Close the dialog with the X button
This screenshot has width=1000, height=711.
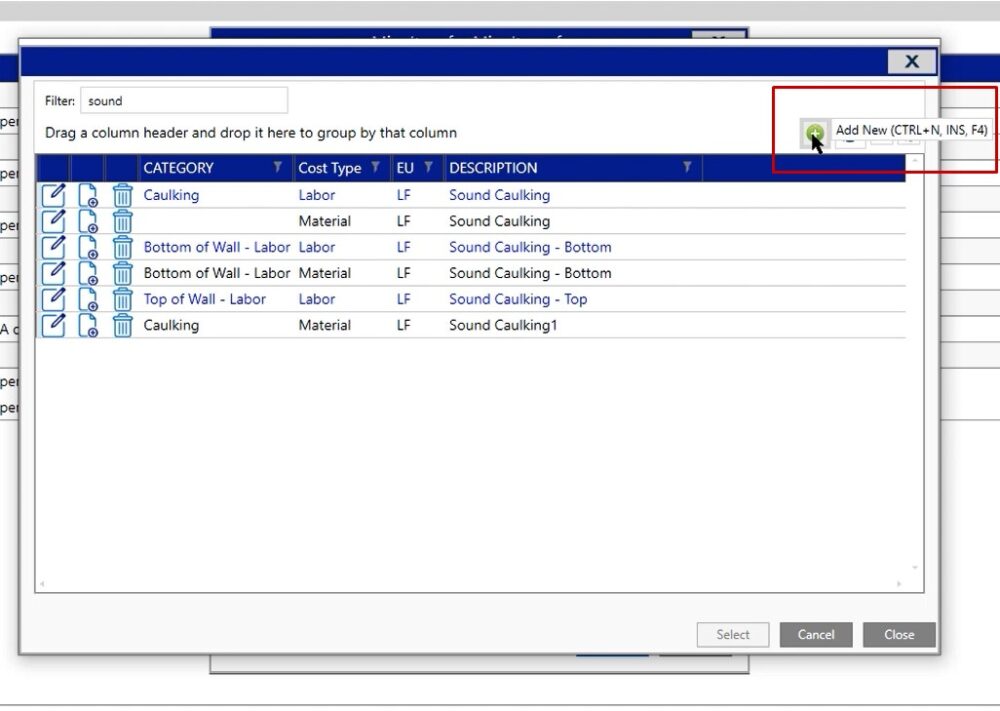tap(911, 61)
